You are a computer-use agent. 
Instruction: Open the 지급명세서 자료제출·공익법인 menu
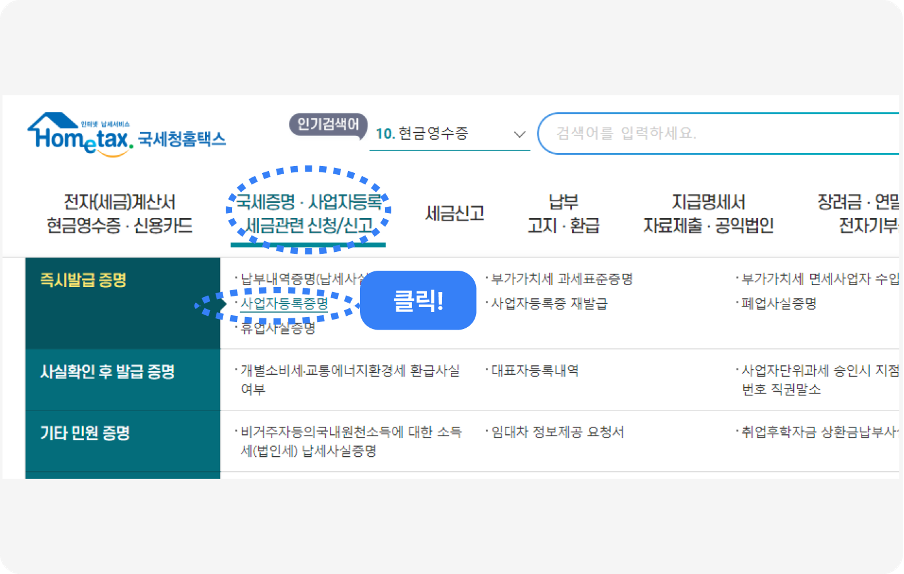(x=708, y=214)
